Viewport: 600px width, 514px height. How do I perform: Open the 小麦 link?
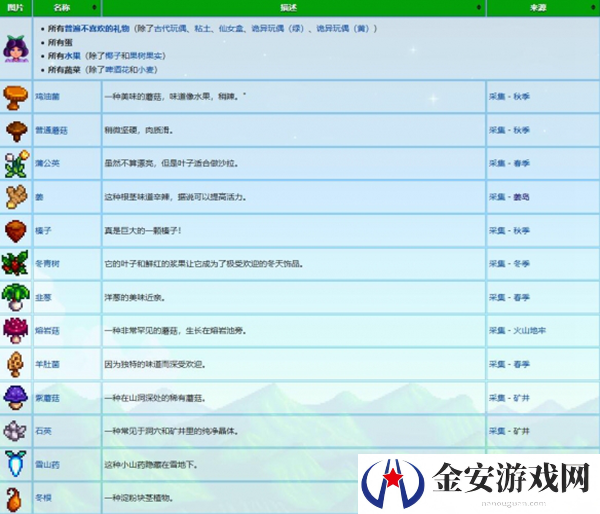click(146, 70)
